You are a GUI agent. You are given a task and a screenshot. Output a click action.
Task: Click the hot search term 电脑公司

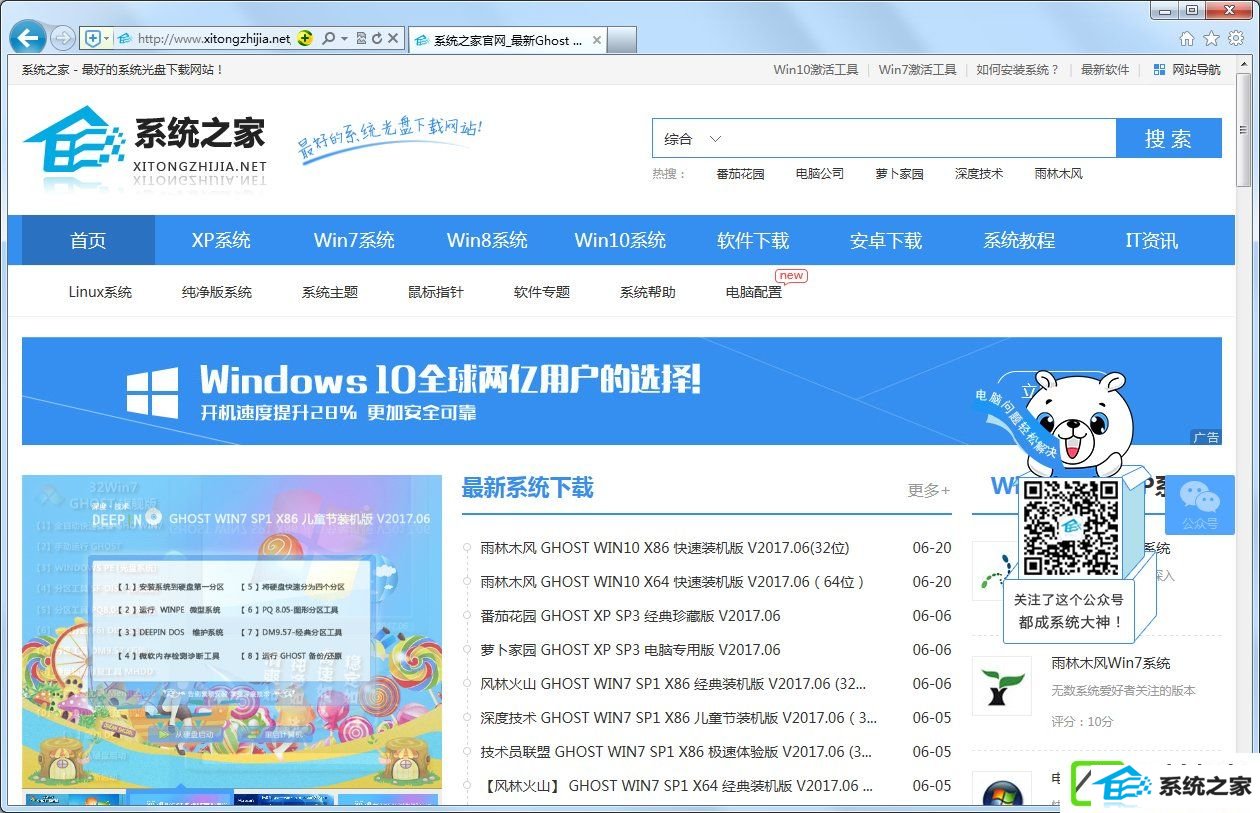coord(820,174)
